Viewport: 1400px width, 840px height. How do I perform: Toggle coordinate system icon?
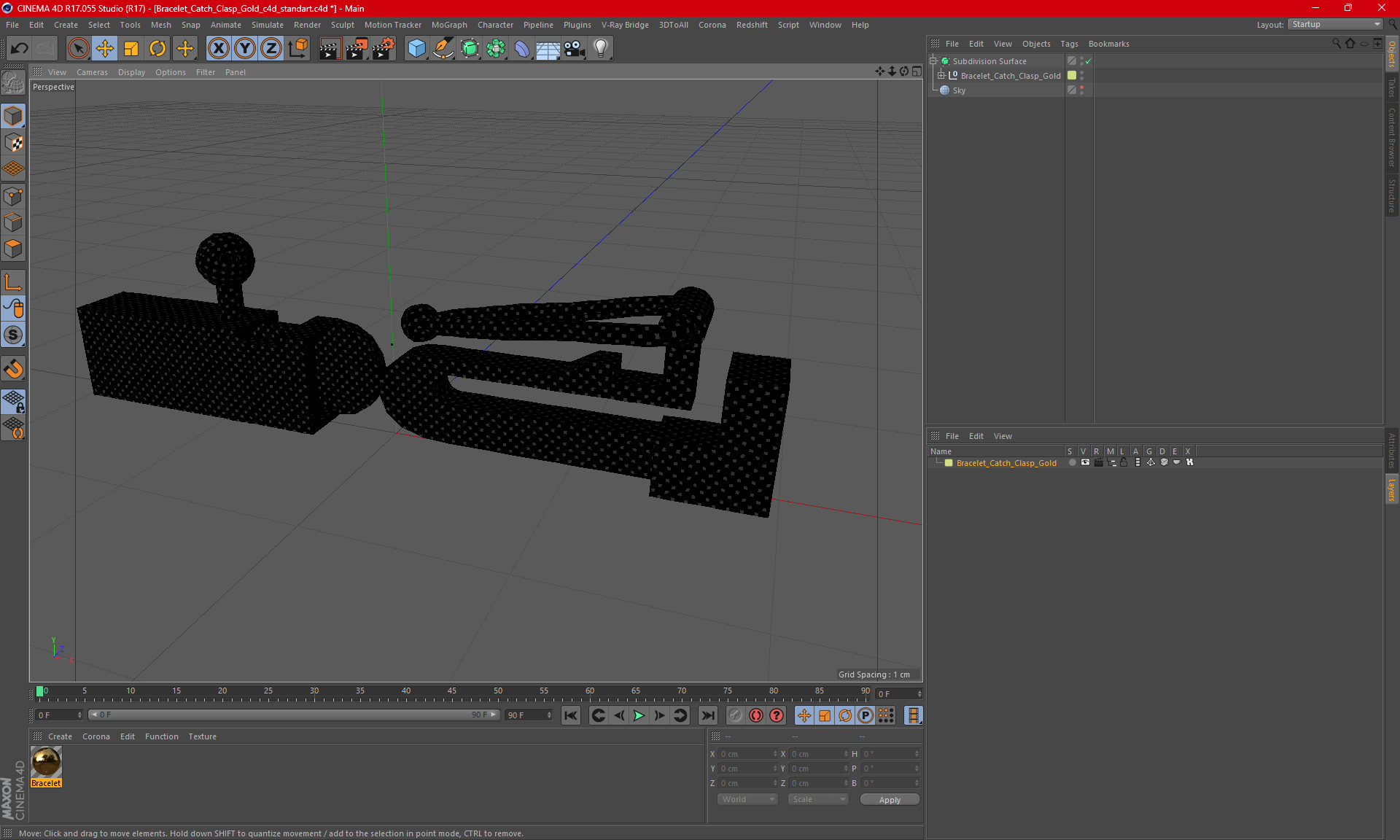(x=298, y=49)
